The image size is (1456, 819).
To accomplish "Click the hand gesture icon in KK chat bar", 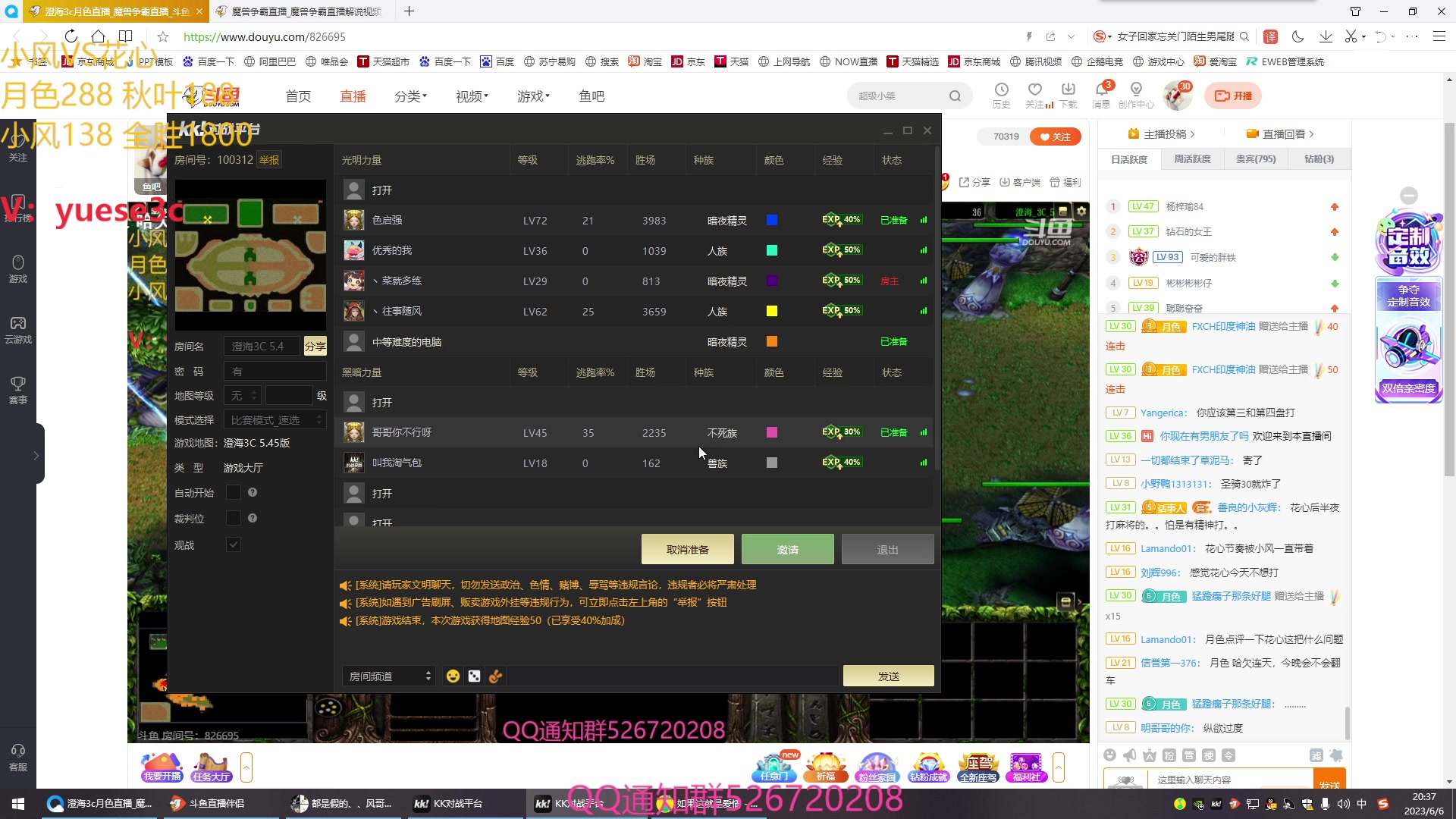I will 495,676.
